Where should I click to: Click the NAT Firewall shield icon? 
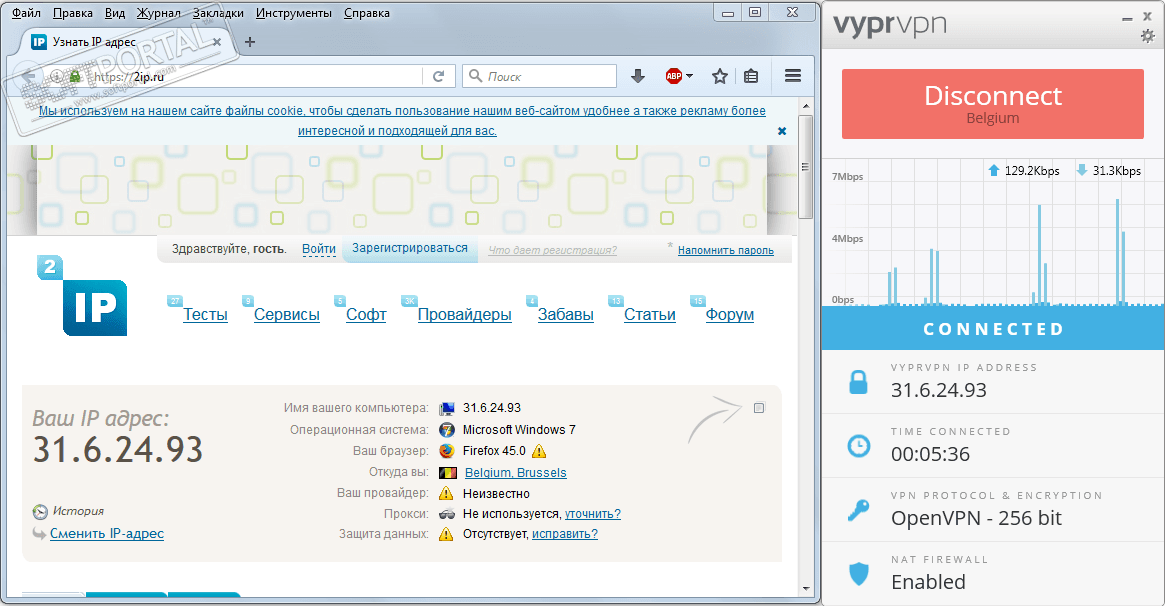click(859, 573)
